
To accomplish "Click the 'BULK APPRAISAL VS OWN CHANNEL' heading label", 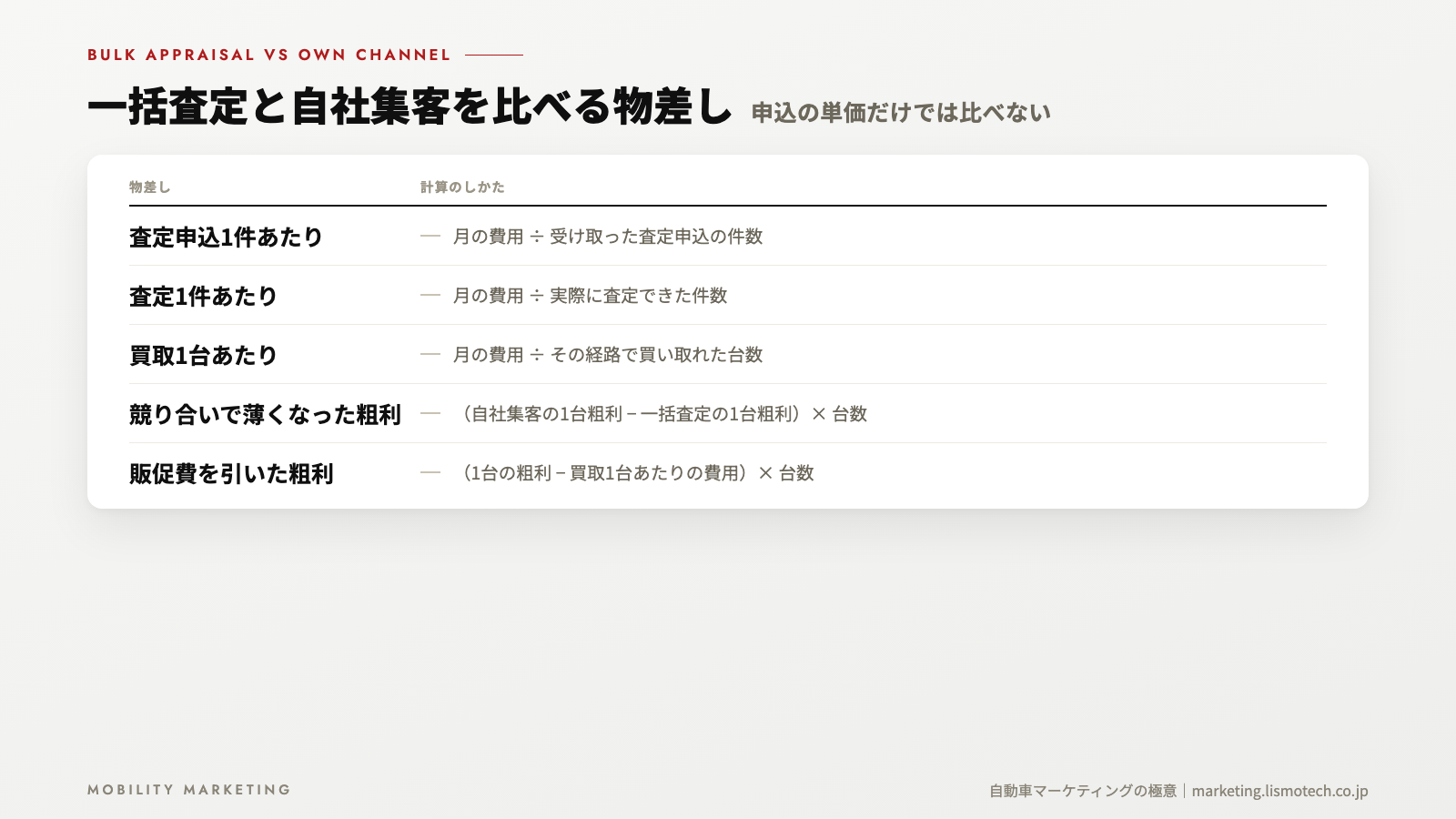I will coord(268,55).
